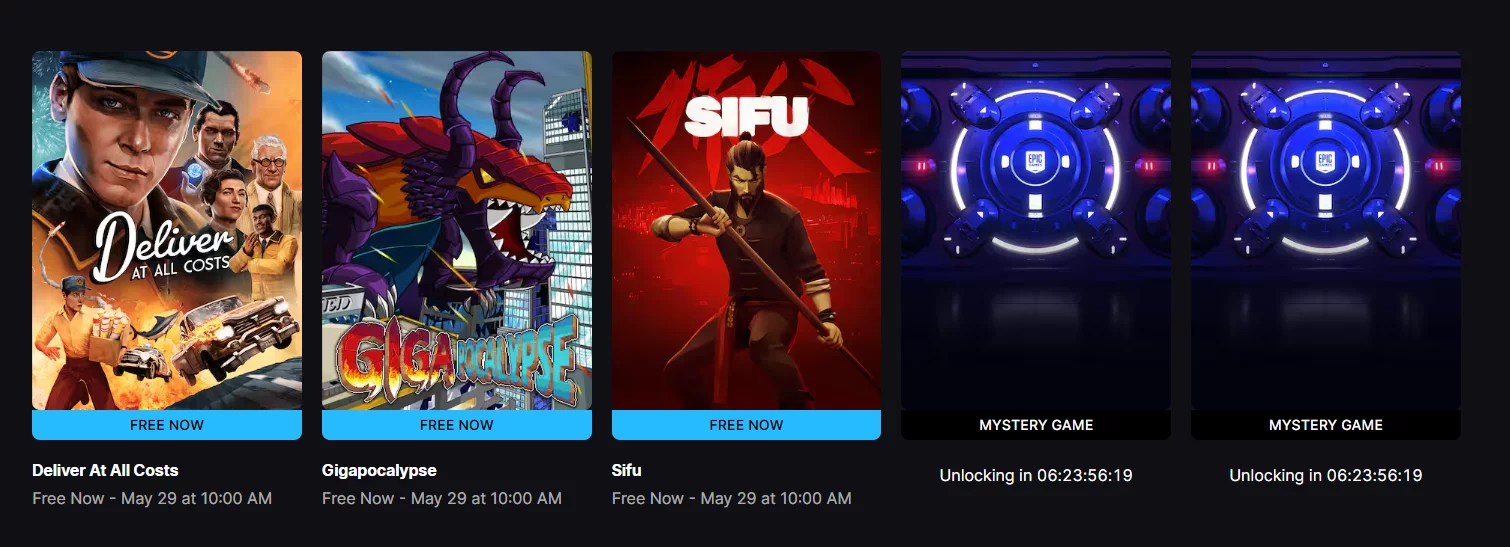The height and width of the screenshot is (547, 1510).
Task: Click the first mystery game vault image
Action: (1036, 230)
